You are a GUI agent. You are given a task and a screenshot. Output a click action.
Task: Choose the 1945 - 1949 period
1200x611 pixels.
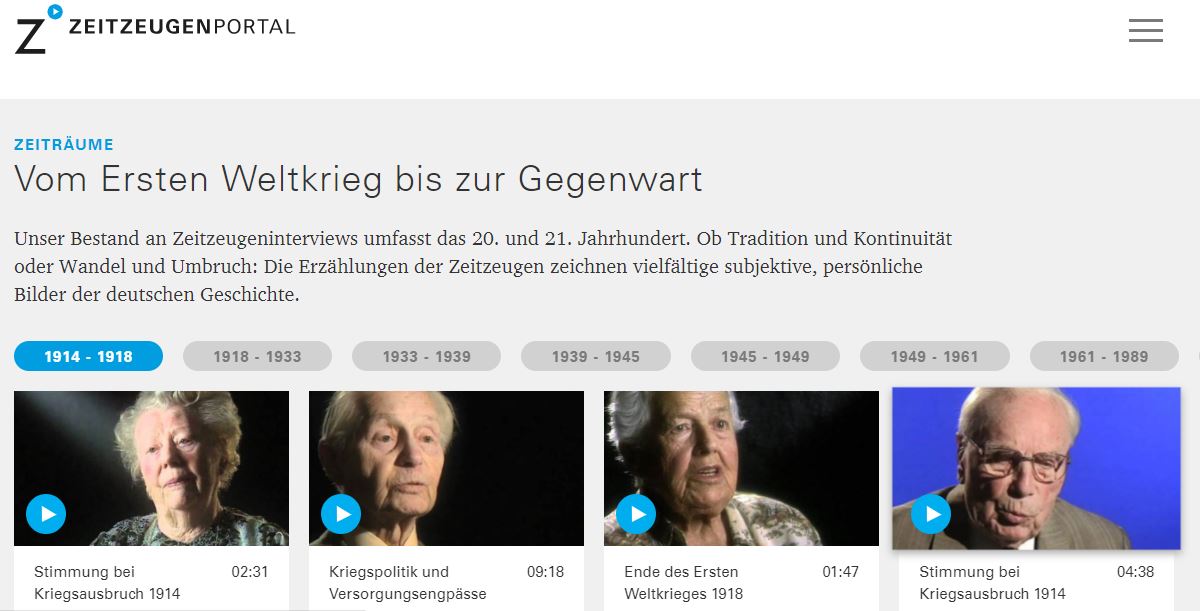pos(765,356)
